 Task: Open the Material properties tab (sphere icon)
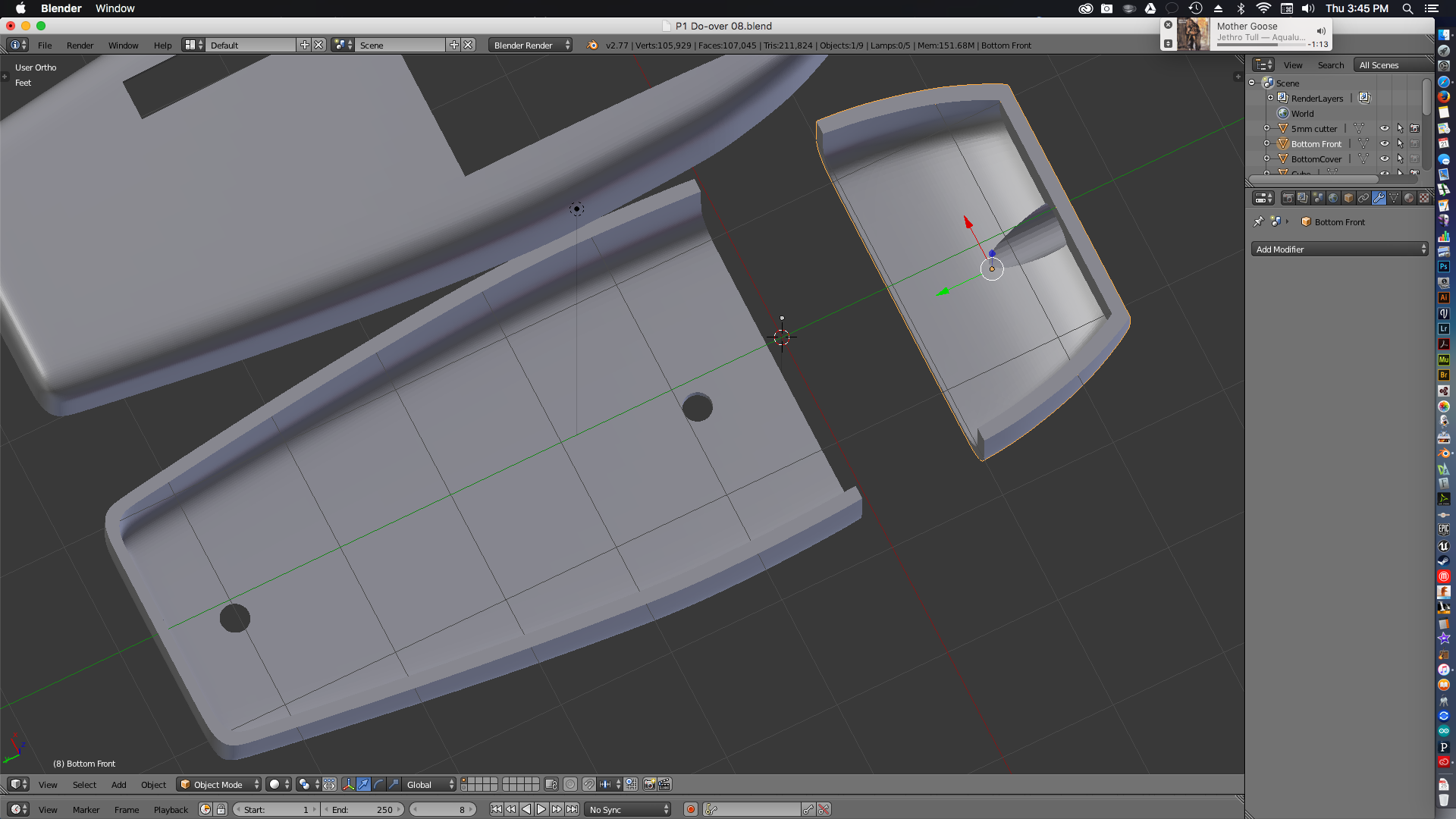[1409, 198]
